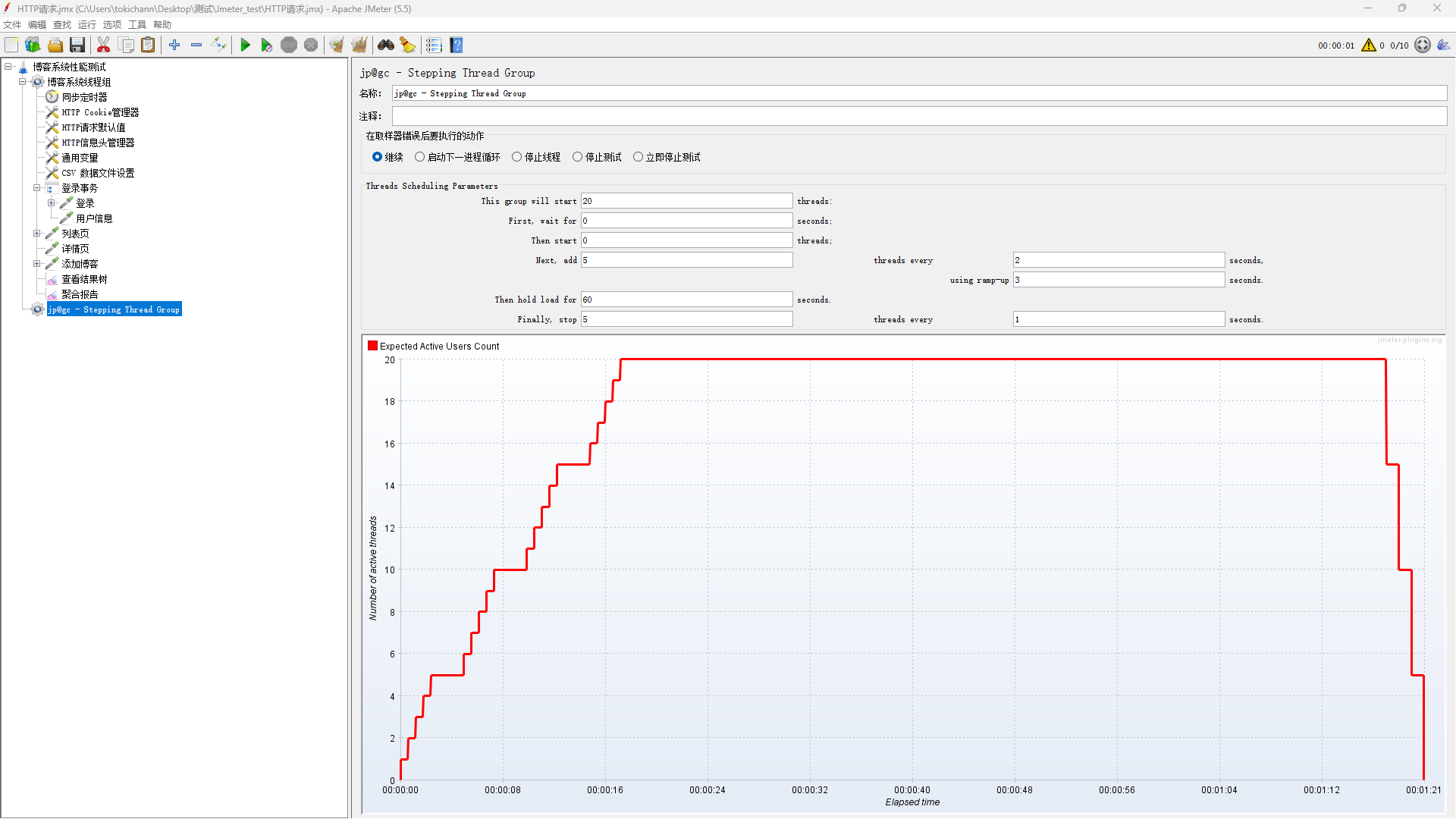The image size is (1456, 819).
Task: Open the 文件 menu
Action: pos(12,25)
